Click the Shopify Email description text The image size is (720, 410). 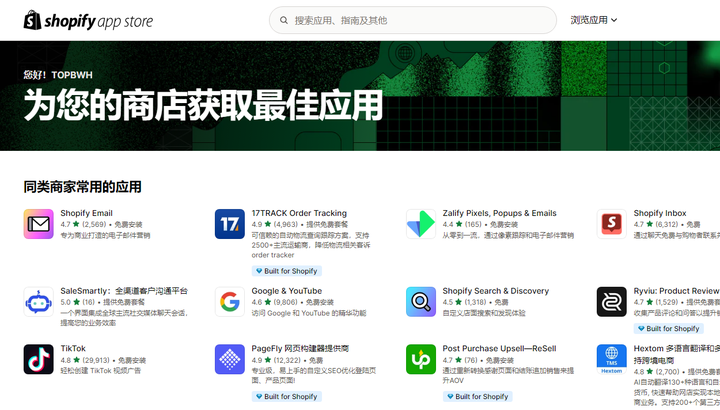pyautogui.click(x=105, y=236)
